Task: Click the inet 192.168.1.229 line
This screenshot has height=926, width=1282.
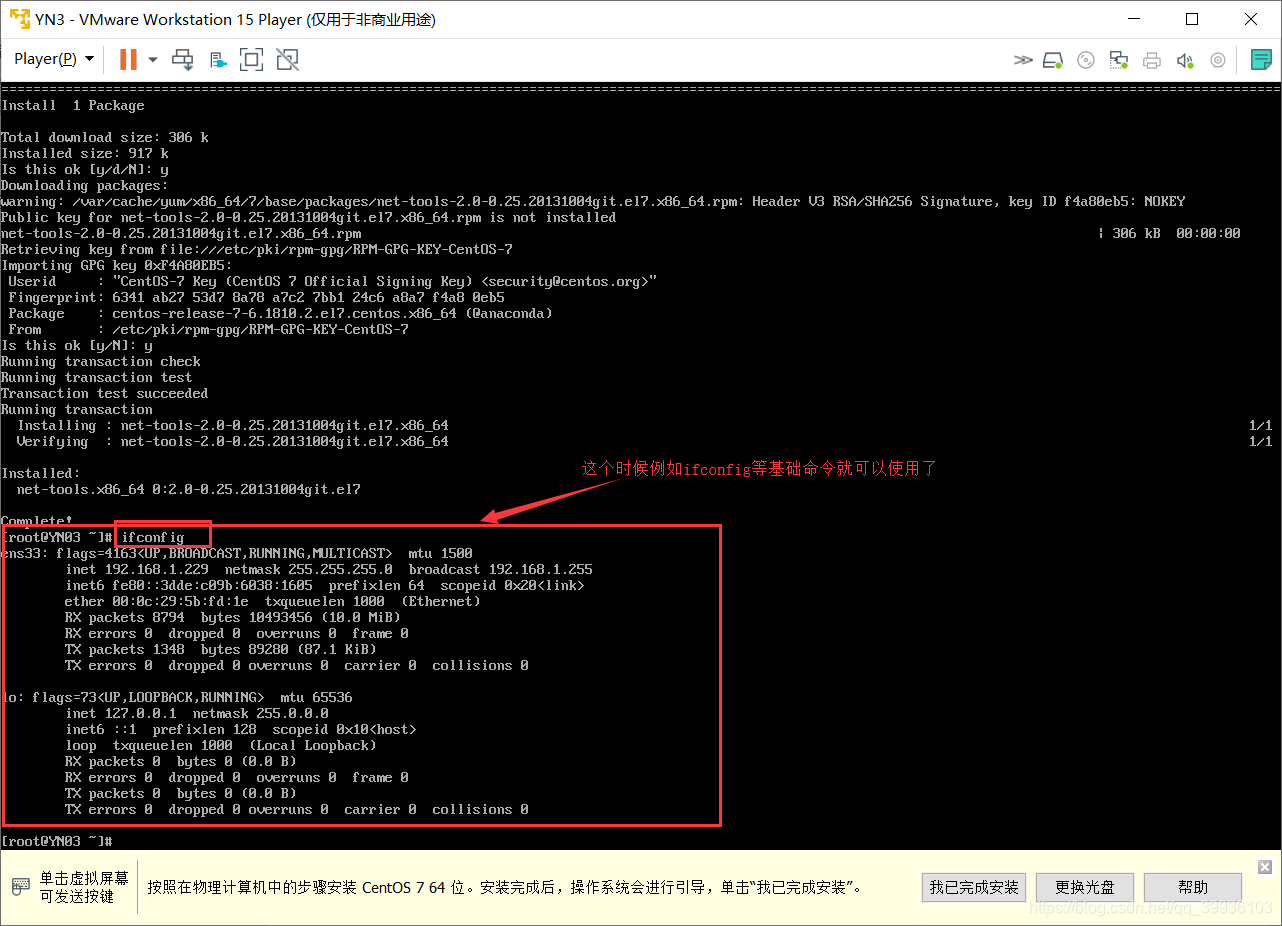Action: 329,569
